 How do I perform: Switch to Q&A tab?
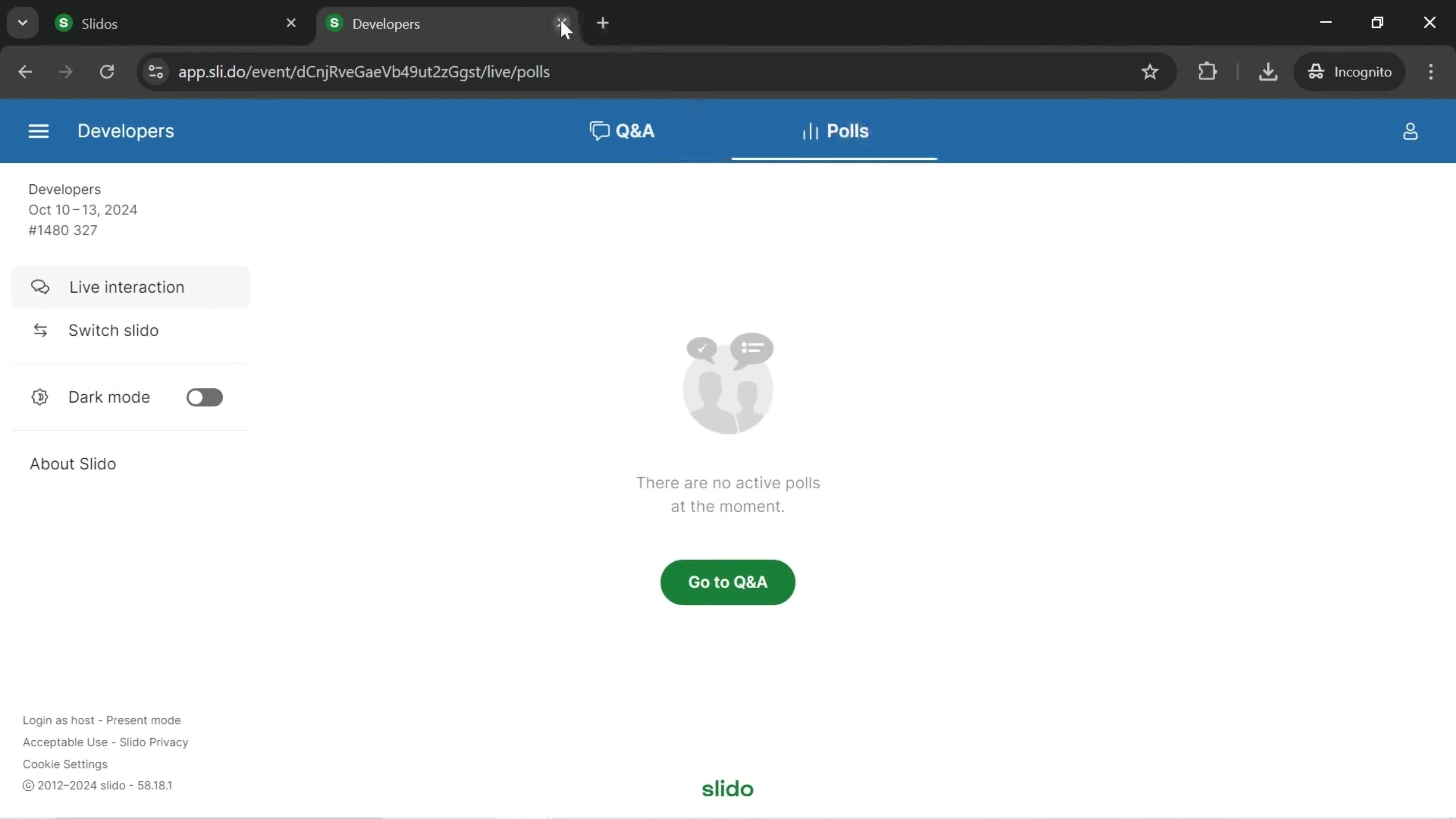(622, 130)
